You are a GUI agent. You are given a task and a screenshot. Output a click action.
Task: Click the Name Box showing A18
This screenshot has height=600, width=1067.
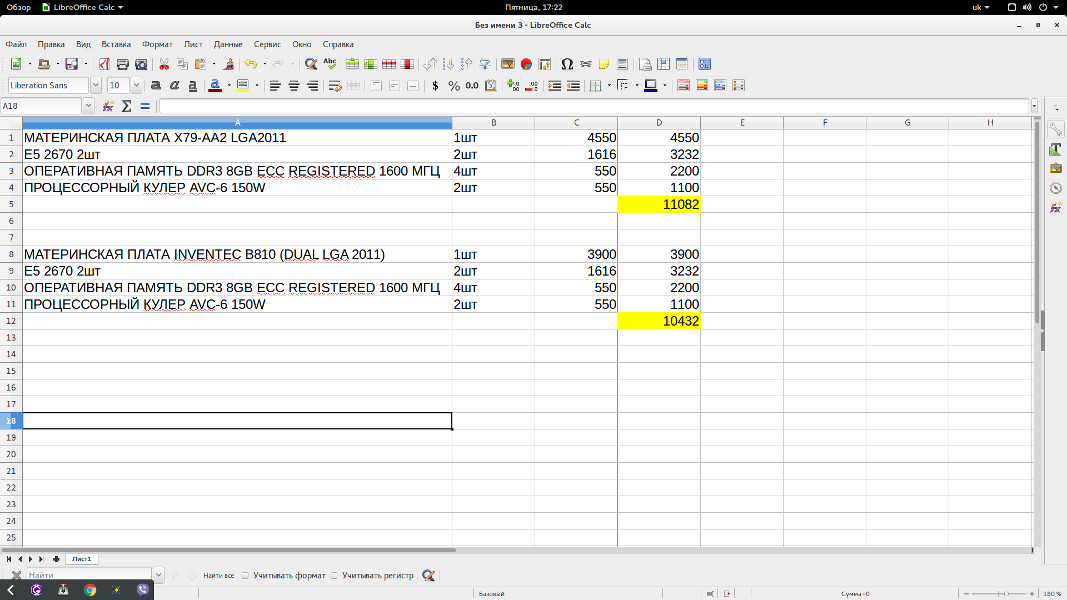42,106
